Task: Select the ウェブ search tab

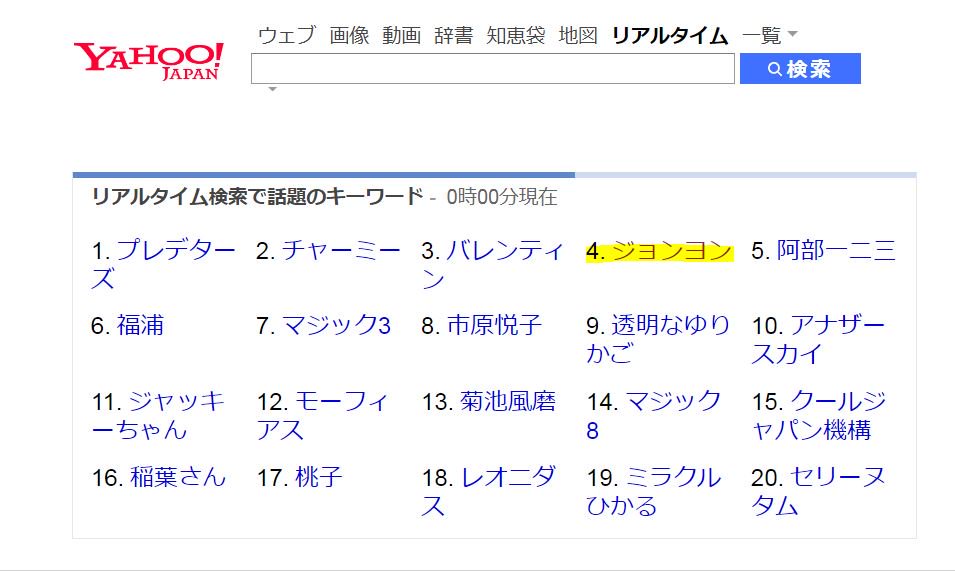Action: tap(287, 35)
